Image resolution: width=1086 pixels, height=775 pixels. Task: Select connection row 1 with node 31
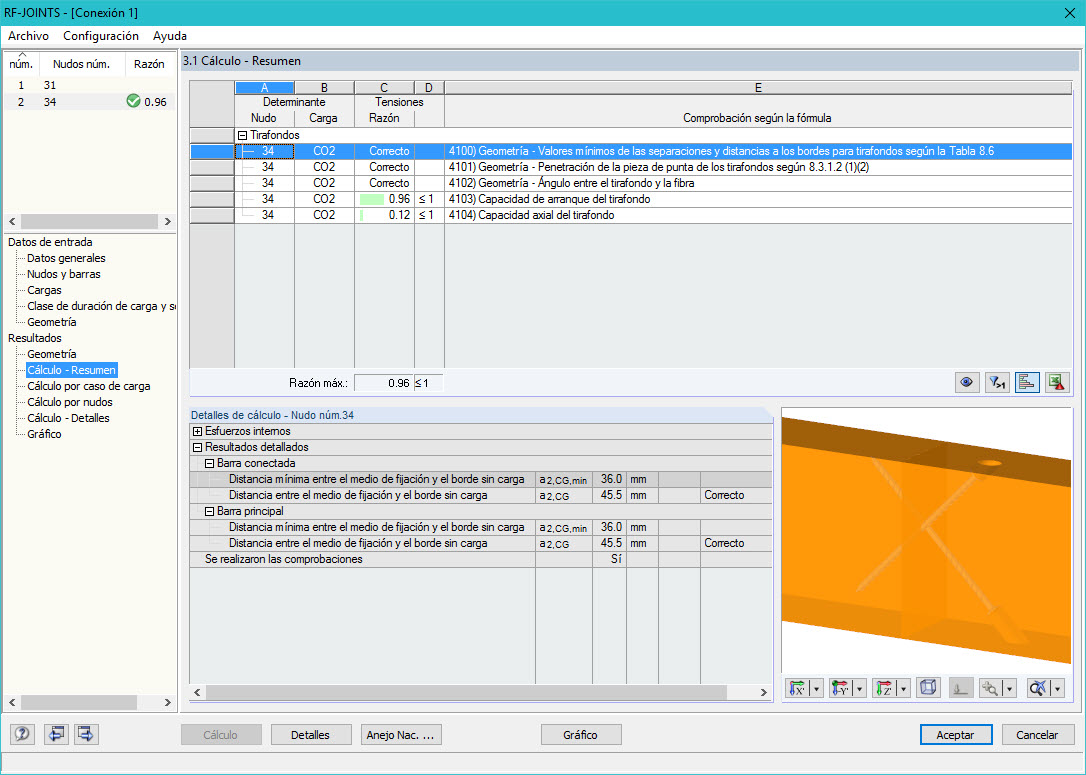(x=89, y=85)
